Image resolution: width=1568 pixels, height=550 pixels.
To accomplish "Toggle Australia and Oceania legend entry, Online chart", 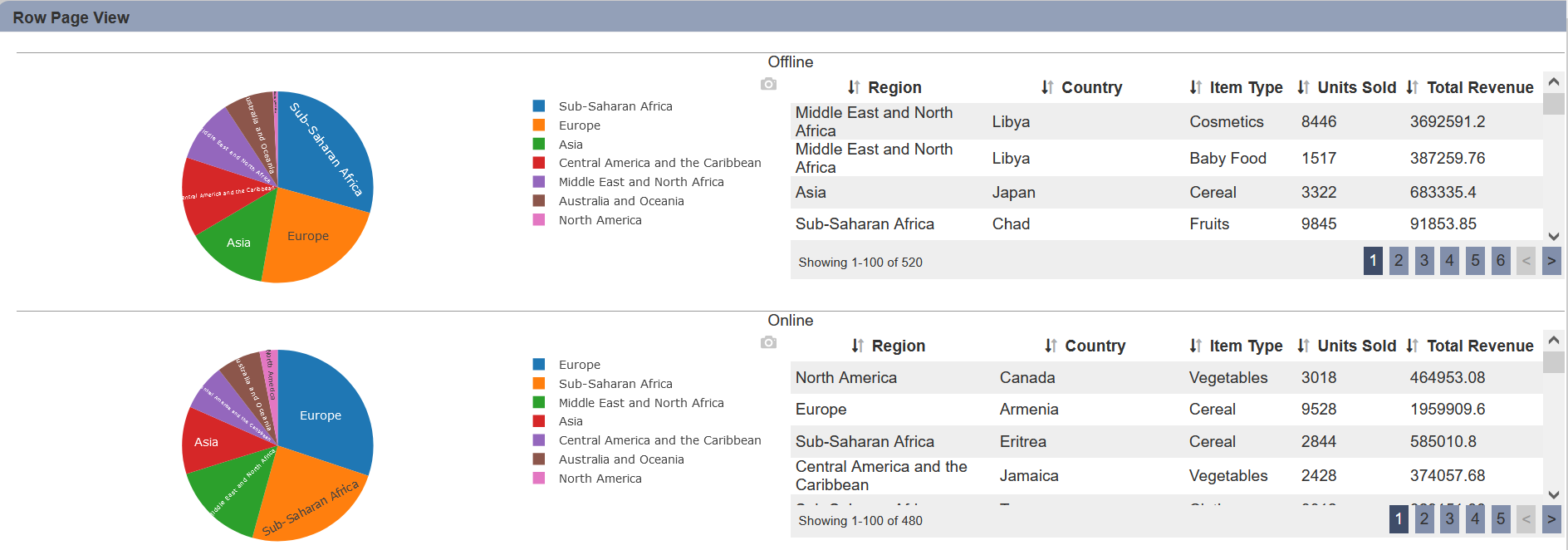I will 609,459.
